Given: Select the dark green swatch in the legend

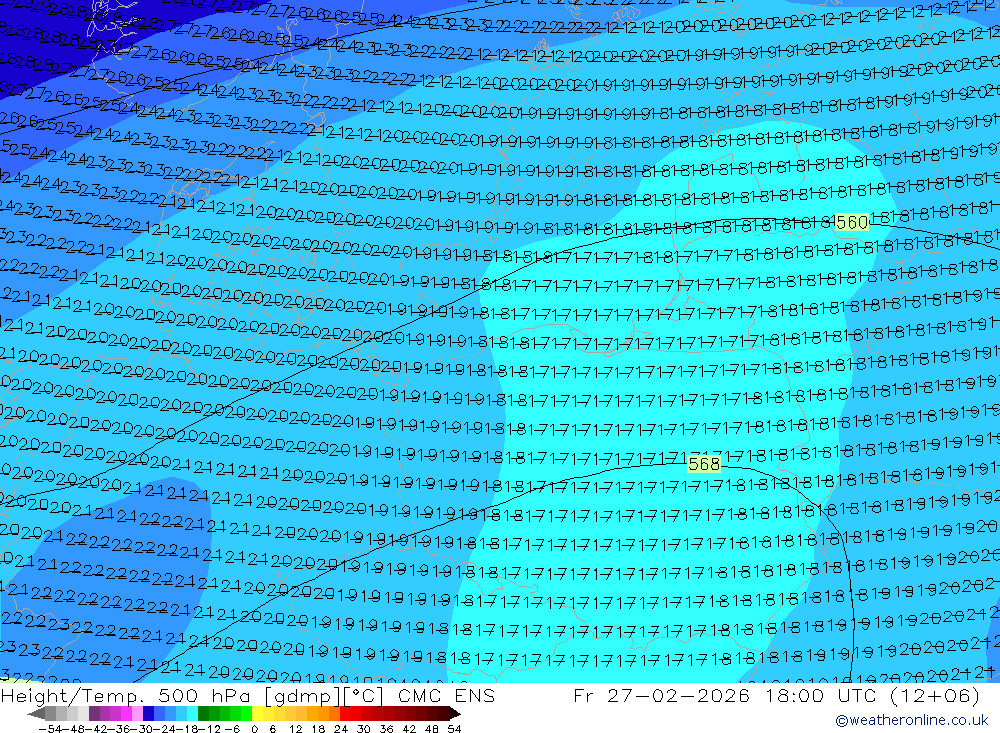Looking at the screenshot, I should pyautogui.click(x=203, y=713).
